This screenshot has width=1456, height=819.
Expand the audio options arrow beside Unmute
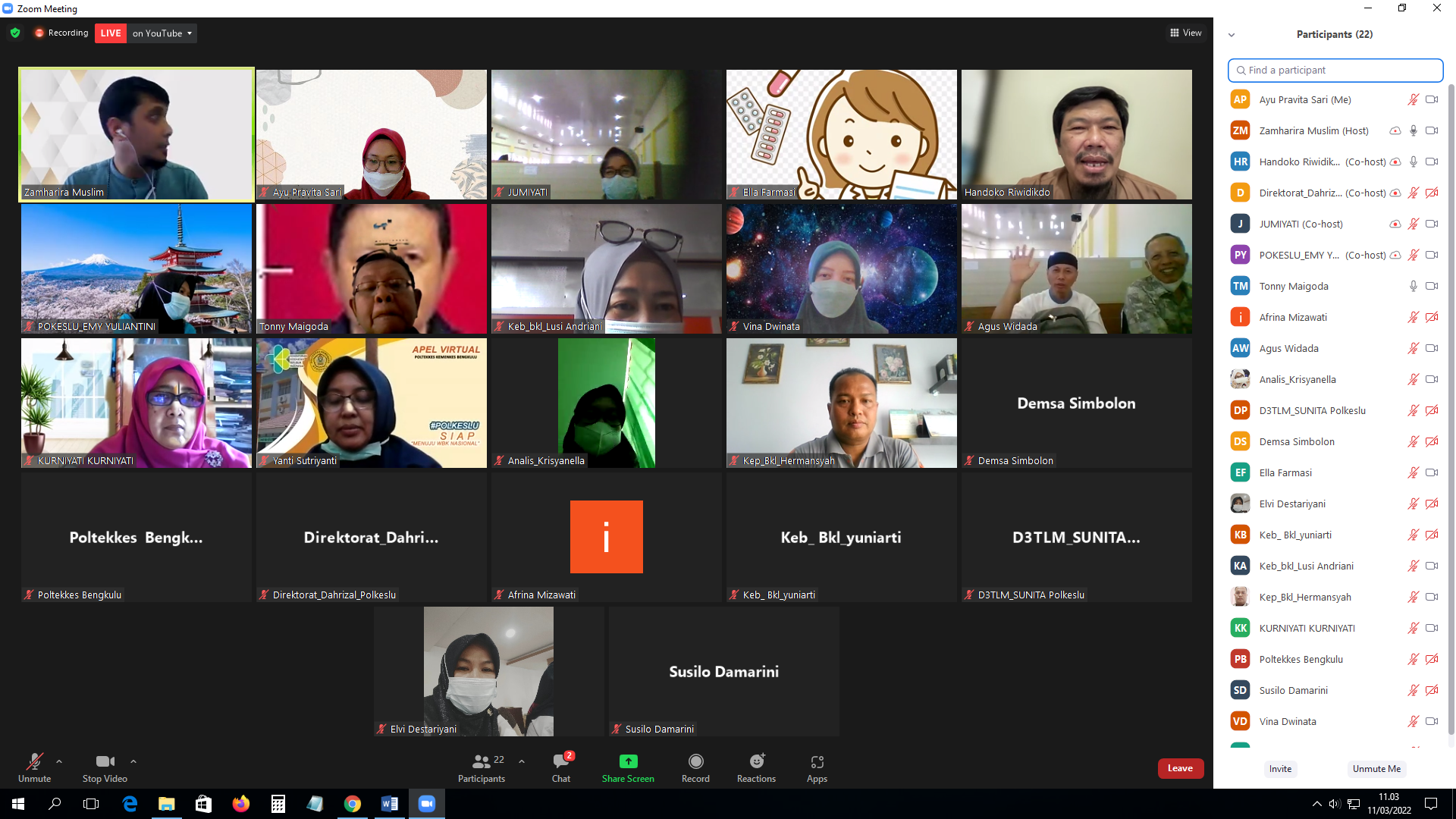tap(59, 761)
